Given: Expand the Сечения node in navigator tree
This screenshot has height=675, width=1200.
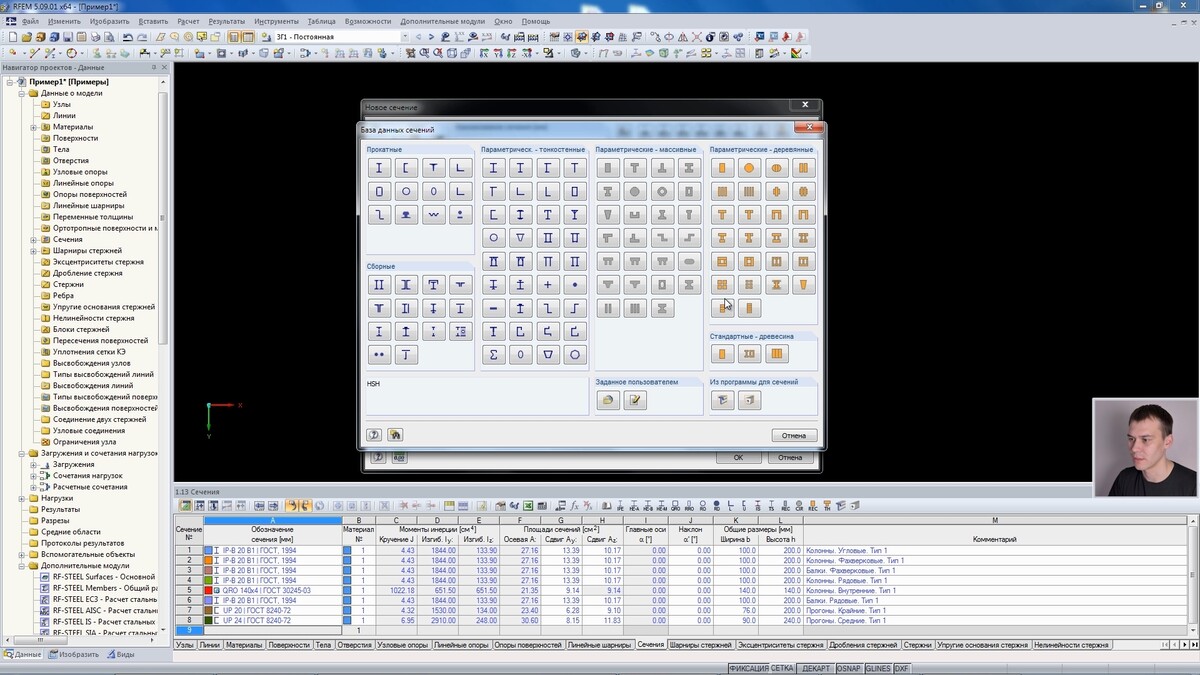Looking at the screenshot, I should coord(34,240).
